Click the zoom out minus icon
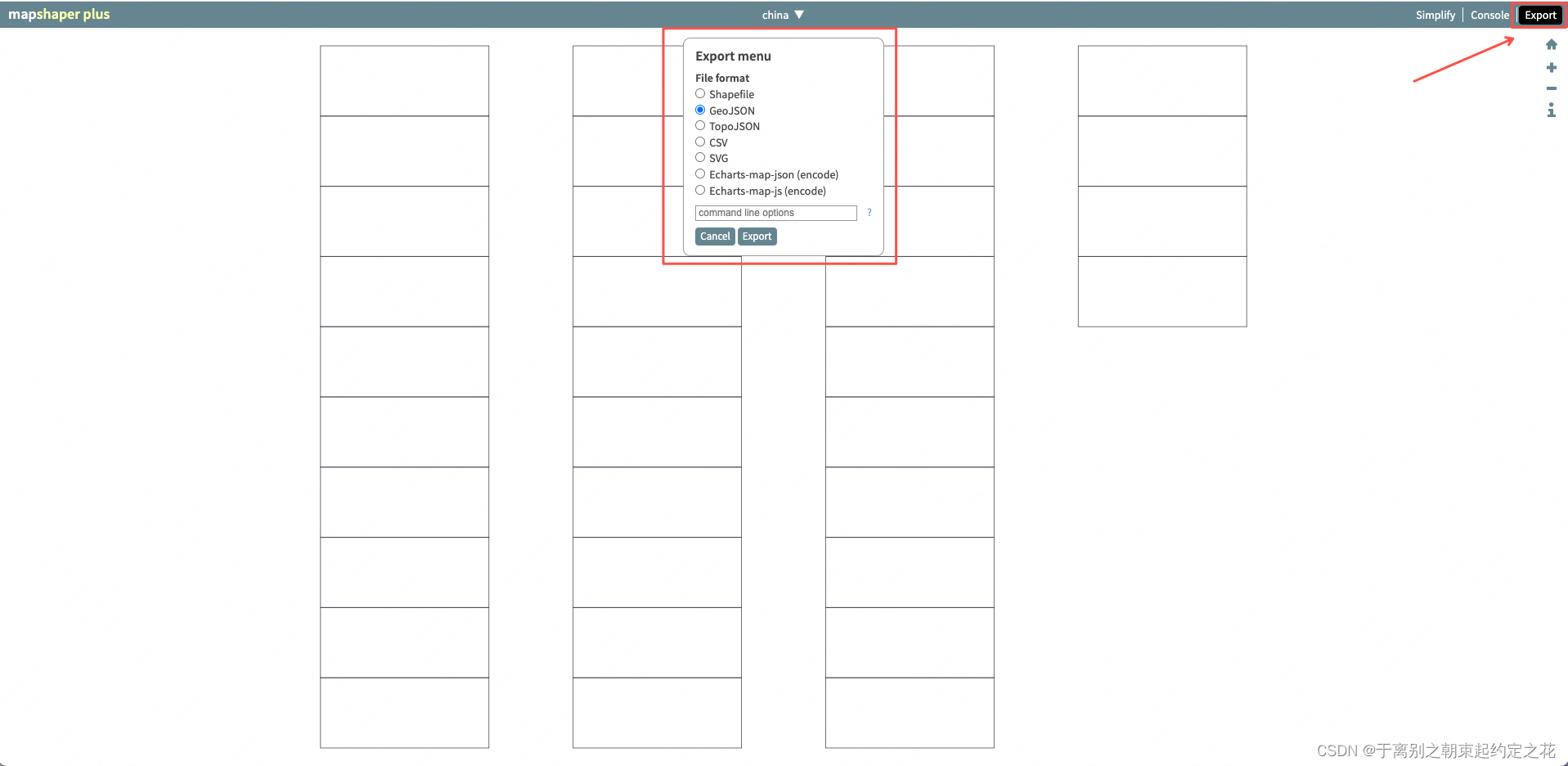This screenshot has width=1568, height=766. click(1551, 88)
